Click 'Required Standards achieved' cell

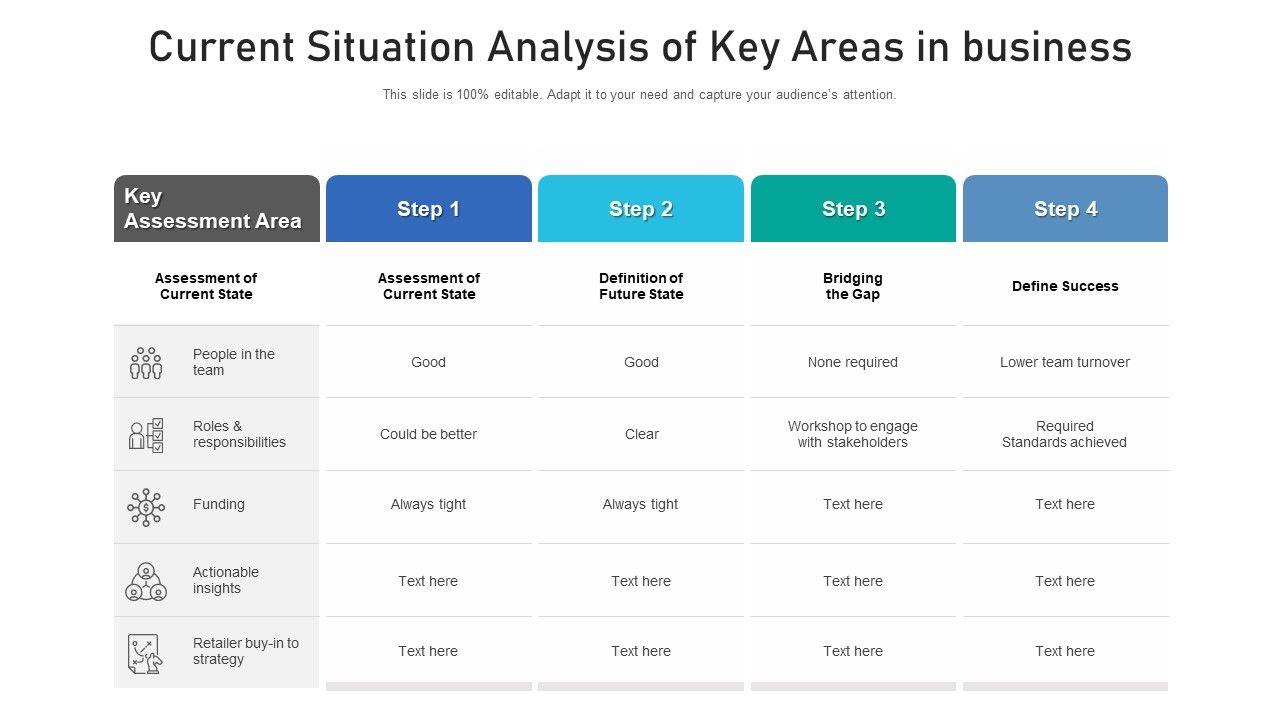pyautogui.click(x=1065, y=434)
